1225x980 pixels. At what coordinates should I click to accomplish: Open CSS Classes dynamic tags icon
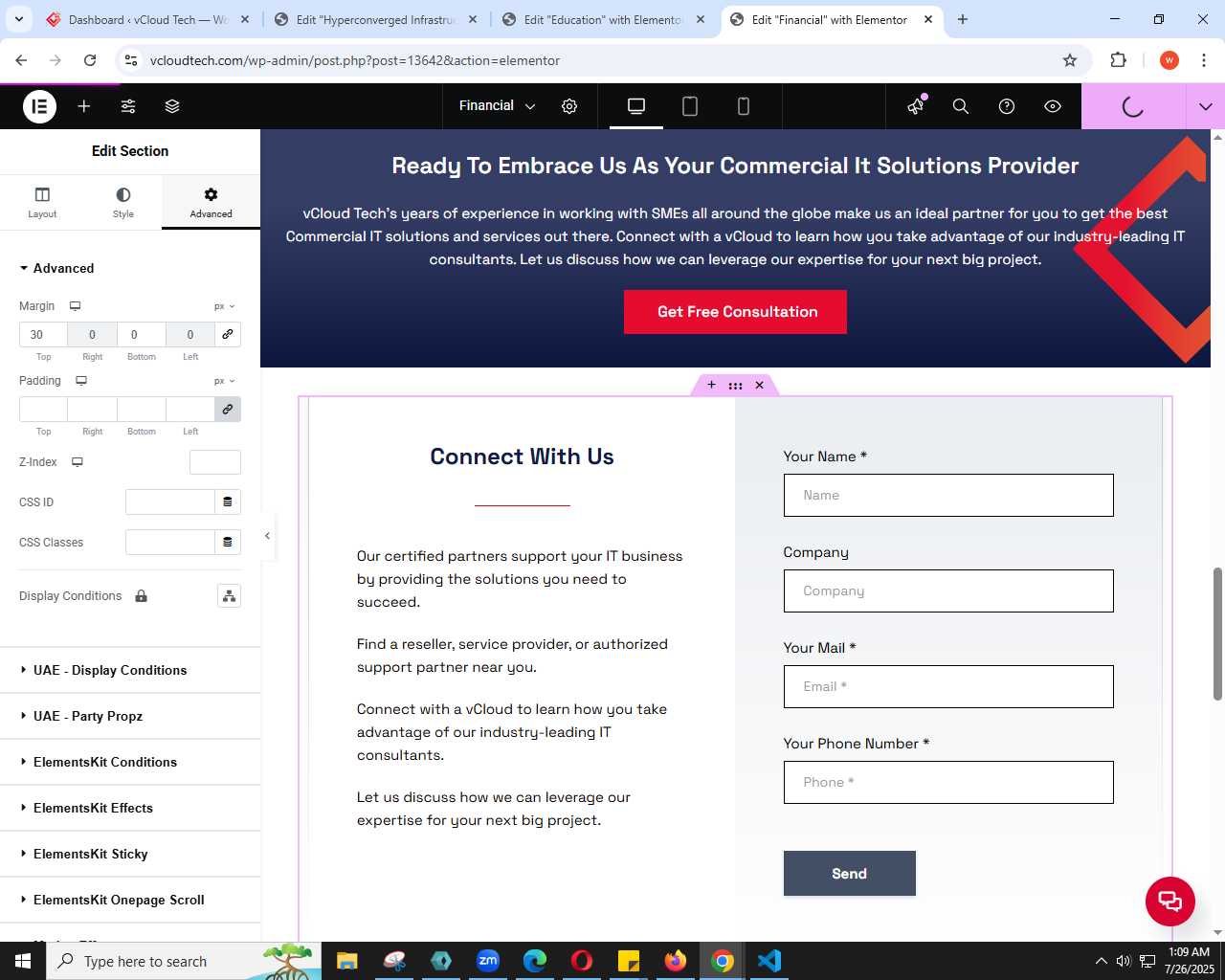pos(228,543)
